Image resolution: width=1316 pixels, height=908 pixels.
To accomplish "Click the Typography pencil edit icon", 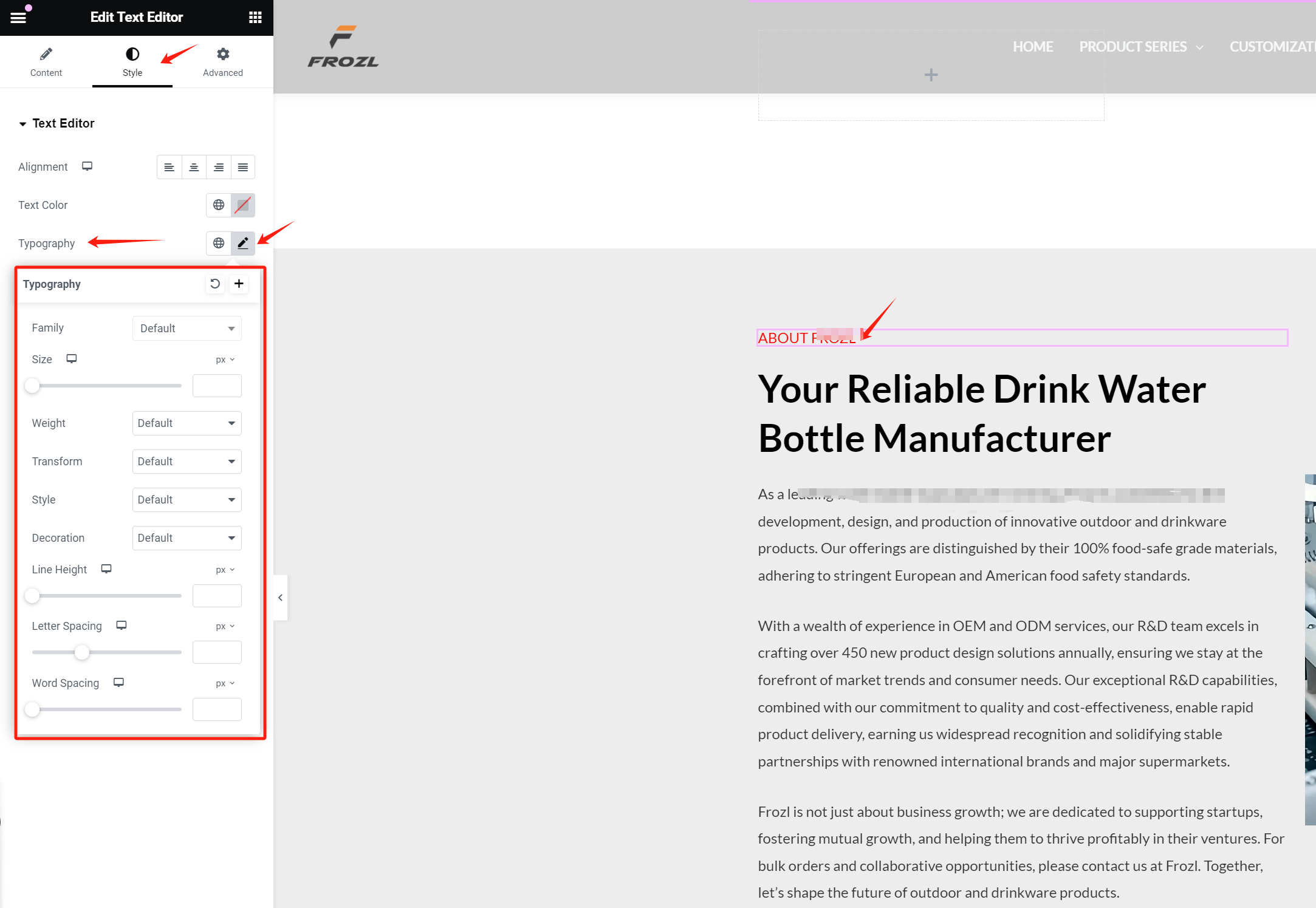I will coord(242,244).
